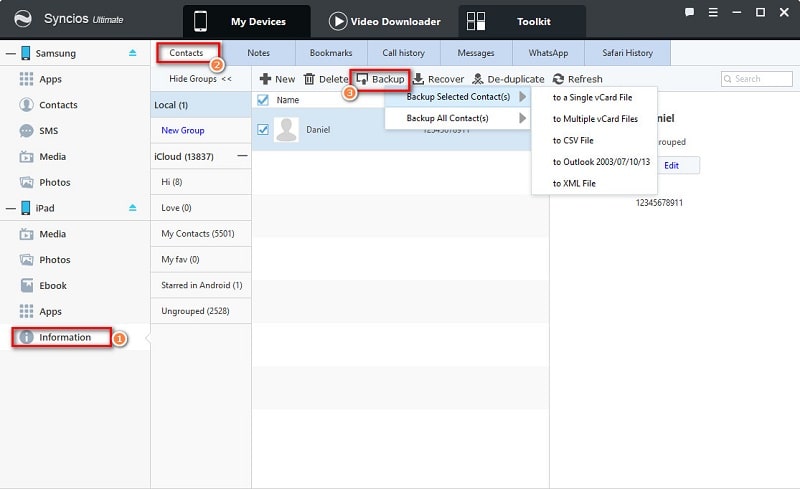
Task: Eject the iPad device
Action: (133, 208)
